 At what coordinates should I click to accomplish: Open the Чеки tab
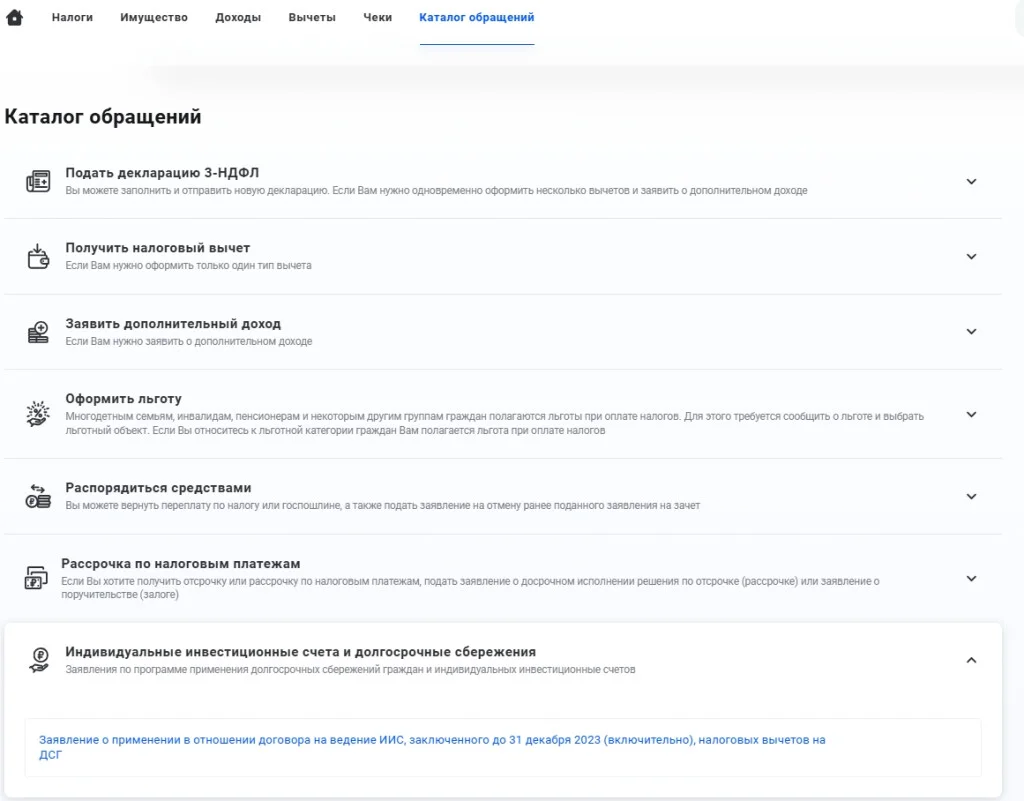377,18
